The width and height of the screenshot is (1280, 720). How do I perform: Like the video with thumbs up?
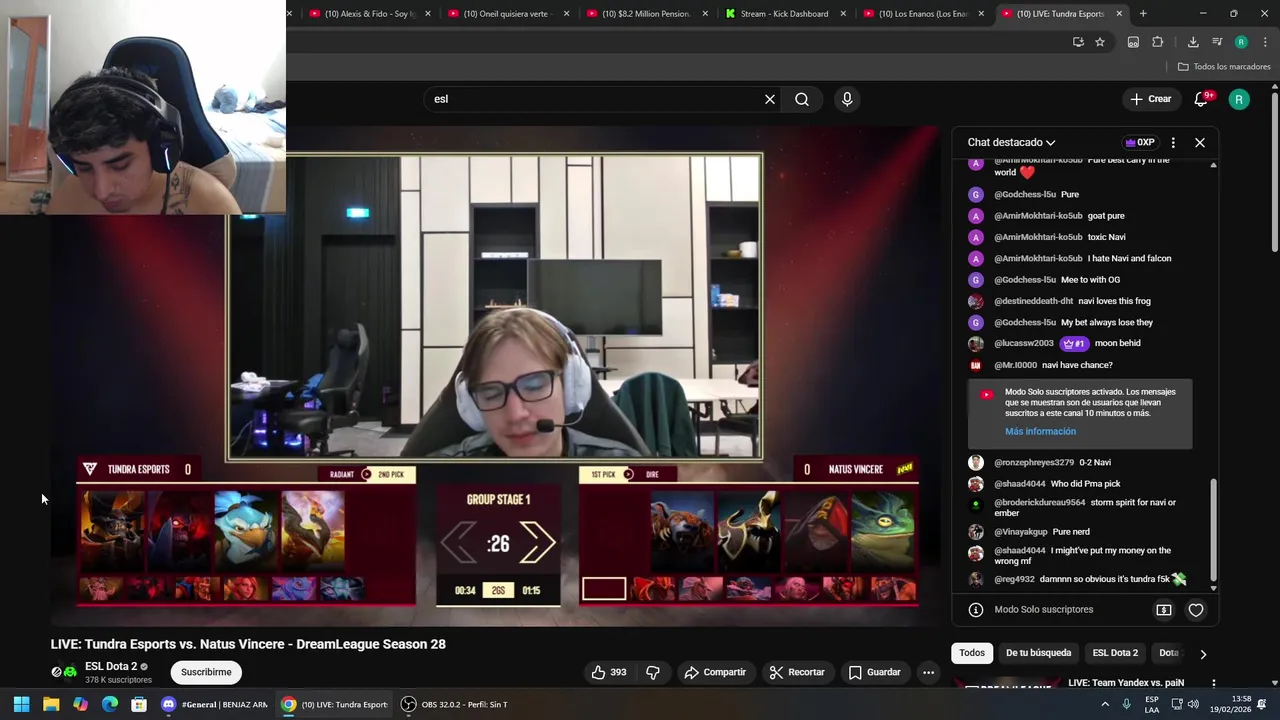(608, 672)
